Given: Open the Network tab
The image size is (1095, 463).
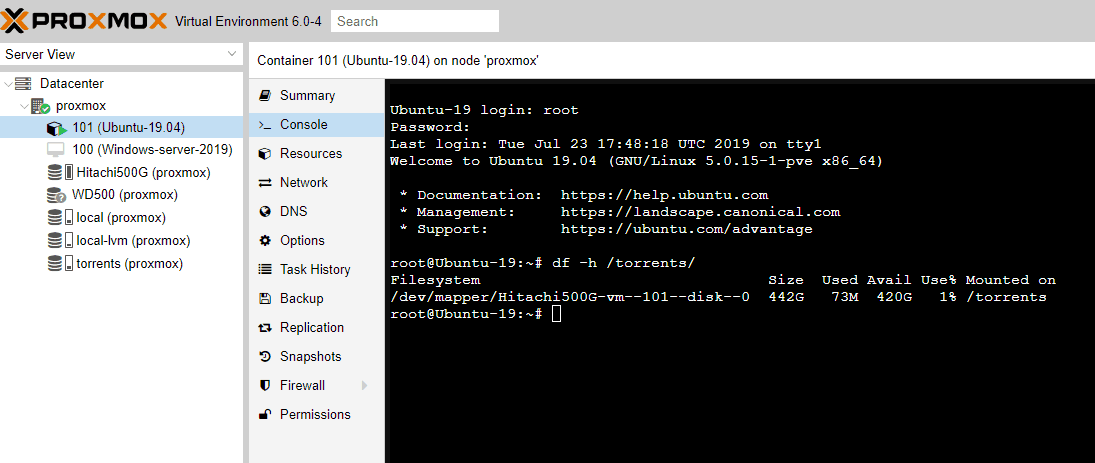Looking at the screenshot, I should [x=316, y=183].
